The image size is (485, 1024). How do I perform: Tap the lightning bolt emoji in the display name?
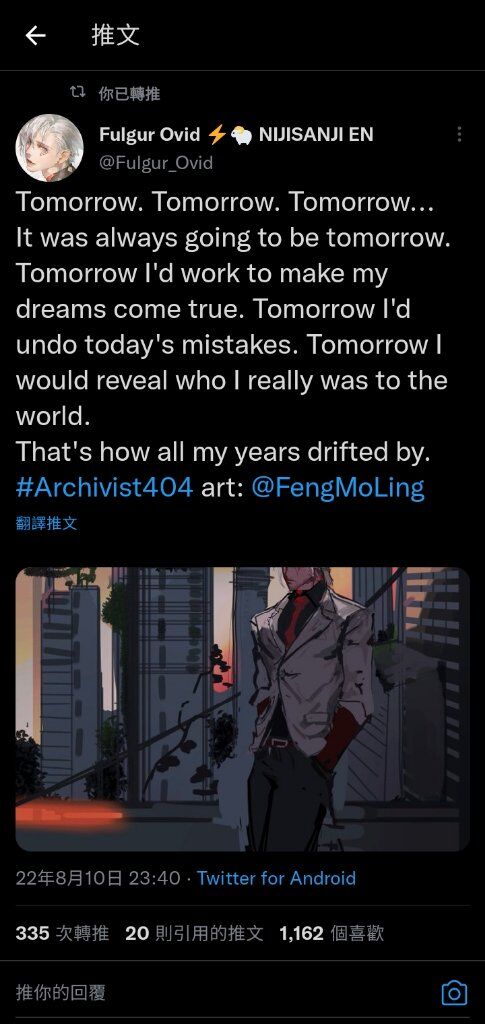pyautogui.click(x=217, y=135)
